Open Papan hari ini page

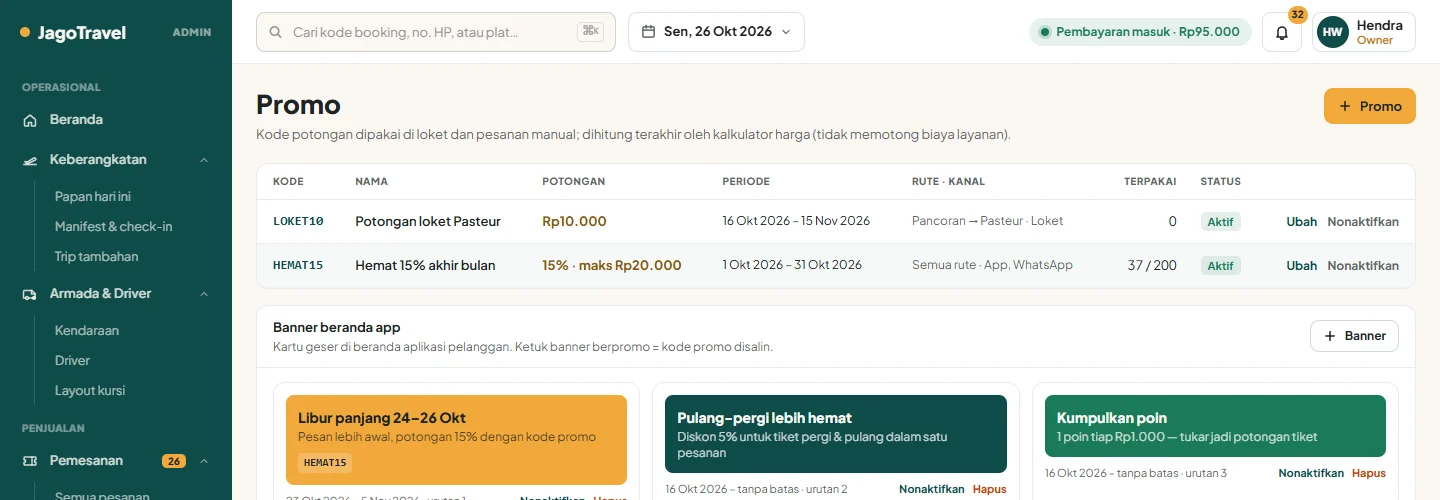(x=93, y=197)
